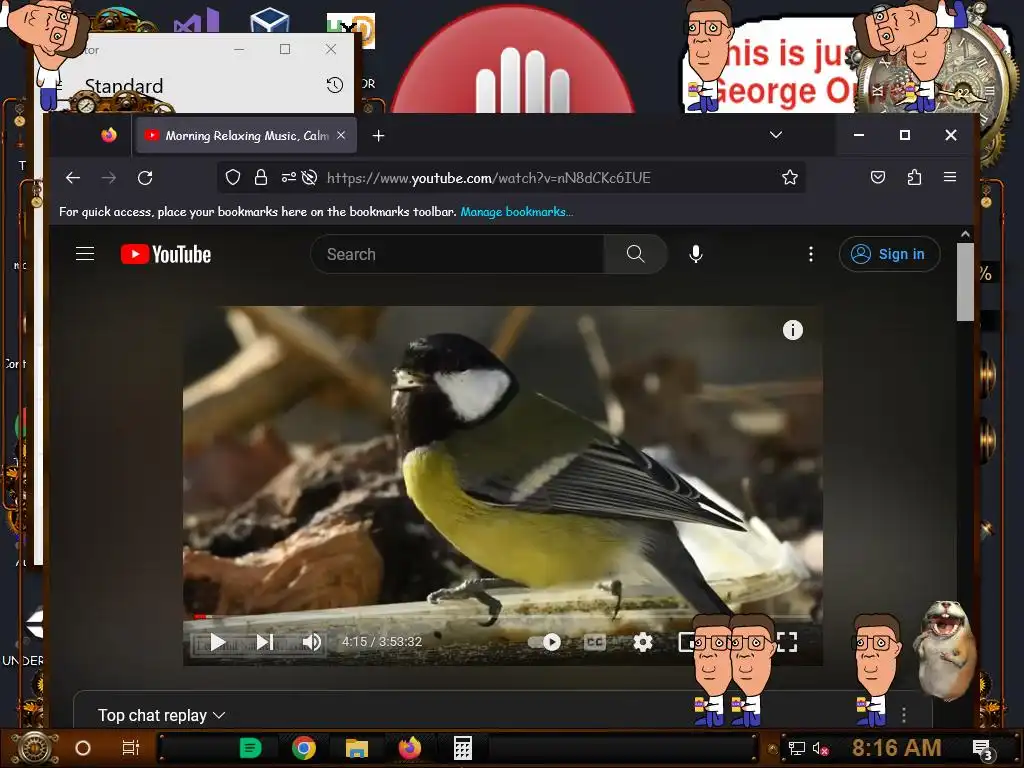Open the tracking protection shield icon
Viewport: 1024px width, 768px height.
click(233, 178)
